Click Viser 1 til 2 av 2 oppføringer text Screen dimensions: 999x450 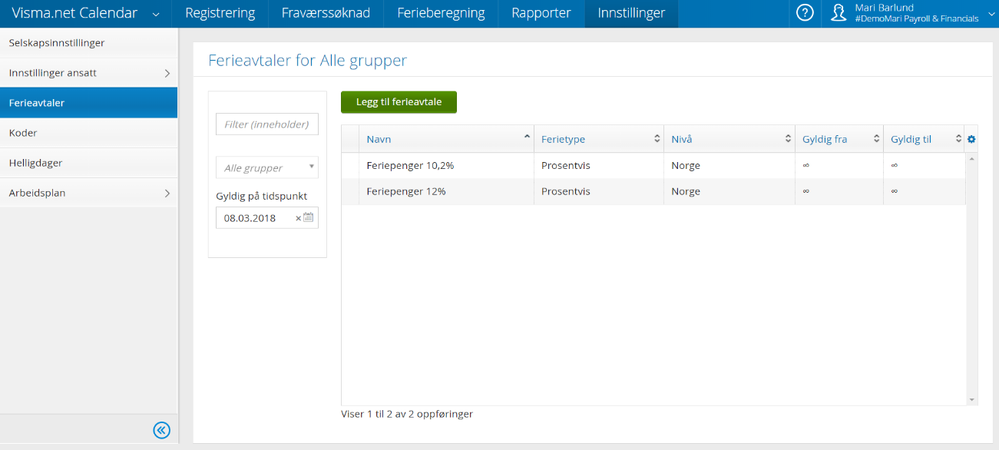tap(407, 414)
